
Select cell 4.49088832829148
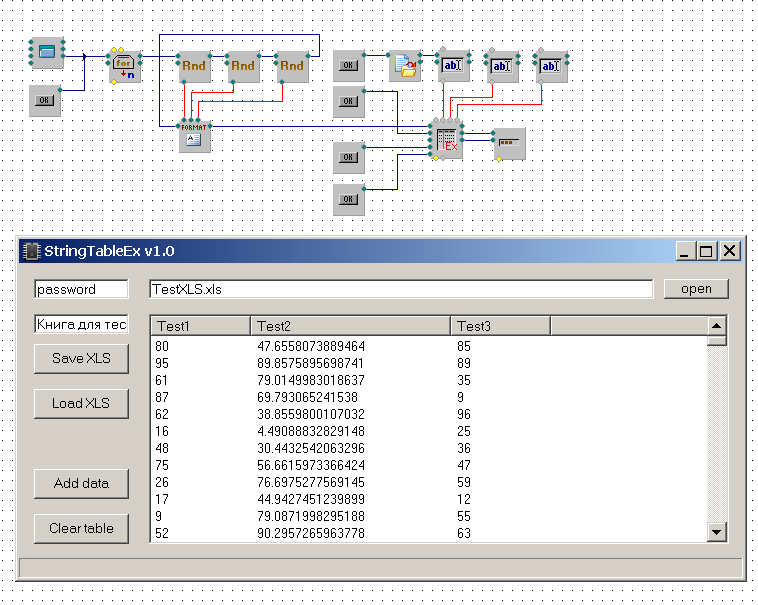tap(311, 432)
